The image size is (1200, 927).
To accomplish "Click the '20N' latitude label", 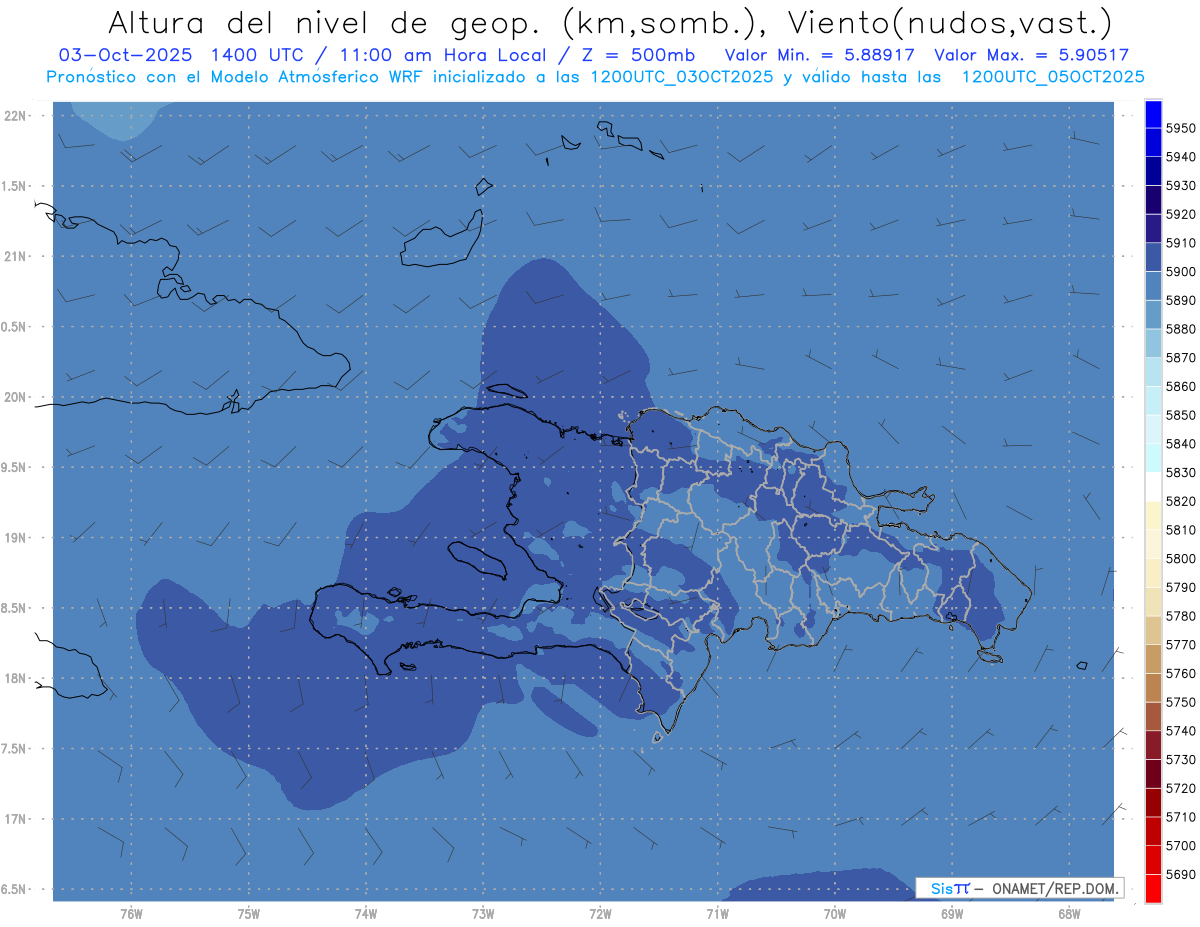I will [x=14, y=397].
